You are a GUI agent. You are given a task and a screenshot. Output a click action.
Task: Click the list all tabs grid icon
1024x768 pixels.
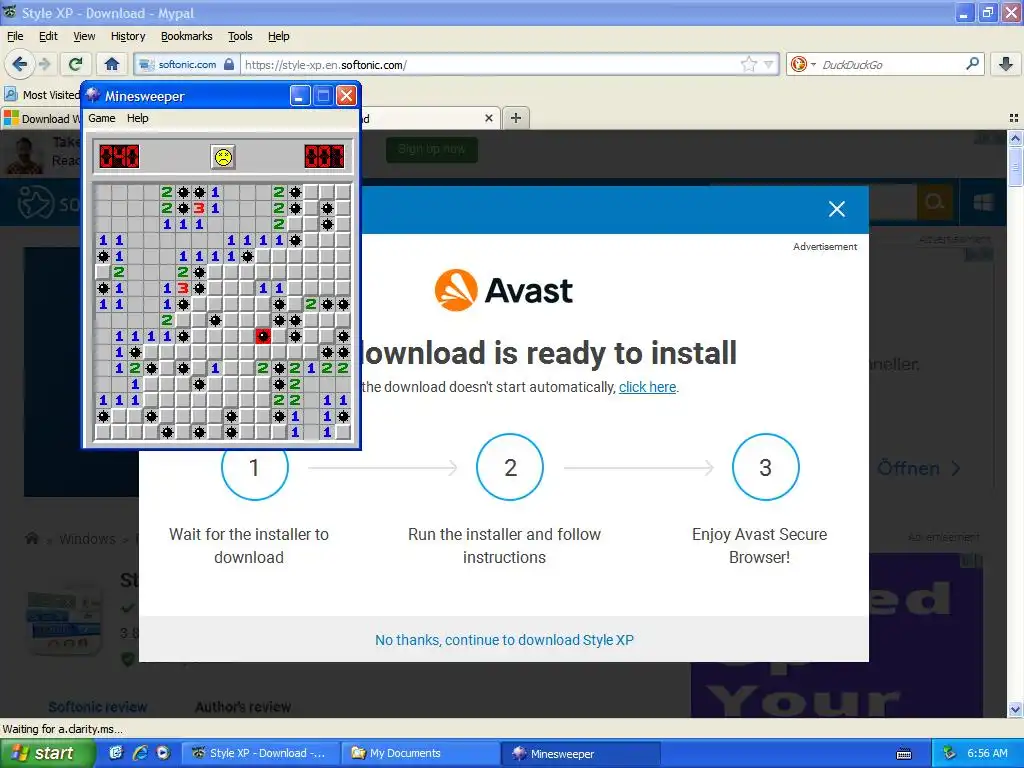1014,118
